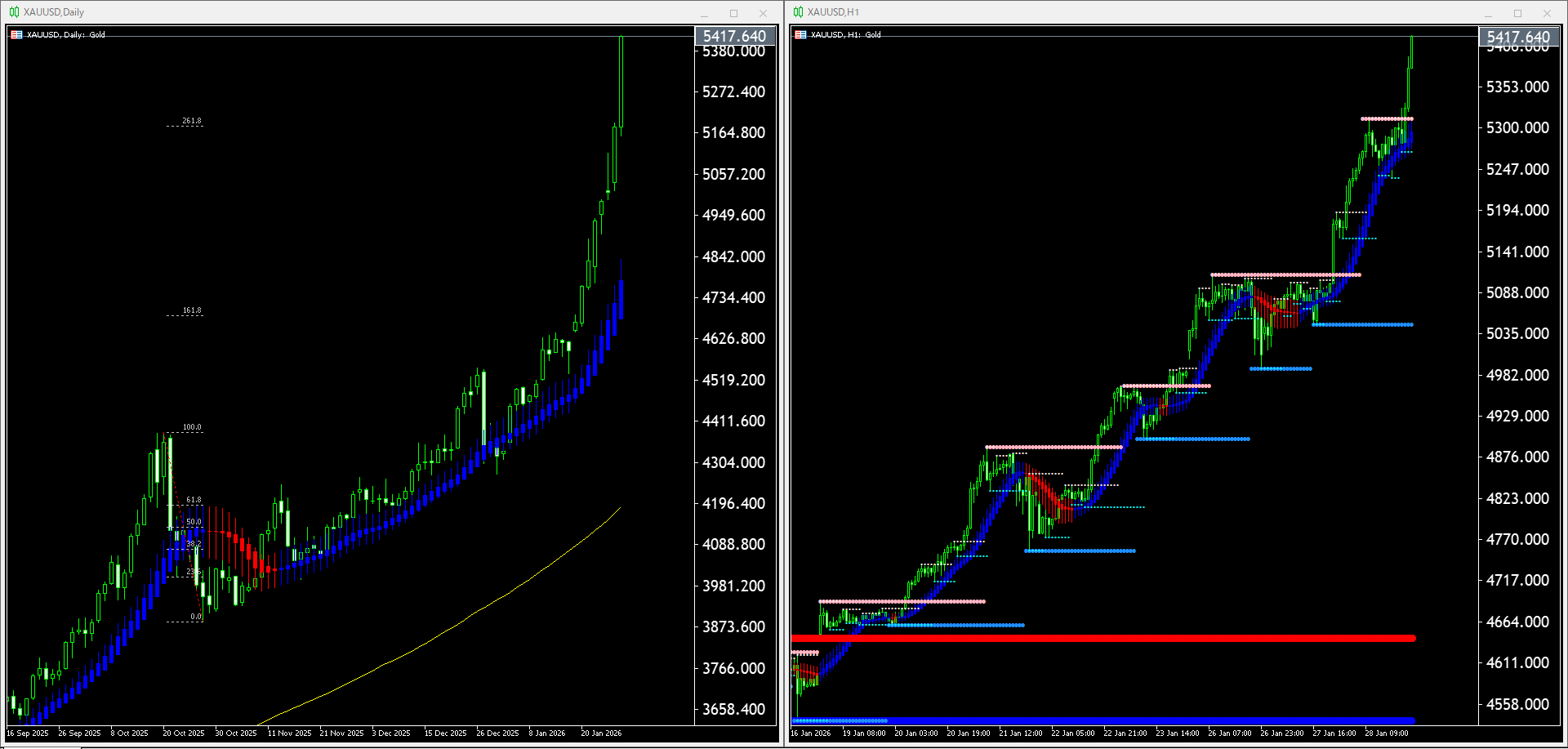This screenshot has height=749, width=1568.
Task: Click the 4770.000 price on H1 axis
Action: tap(1517, 540)
